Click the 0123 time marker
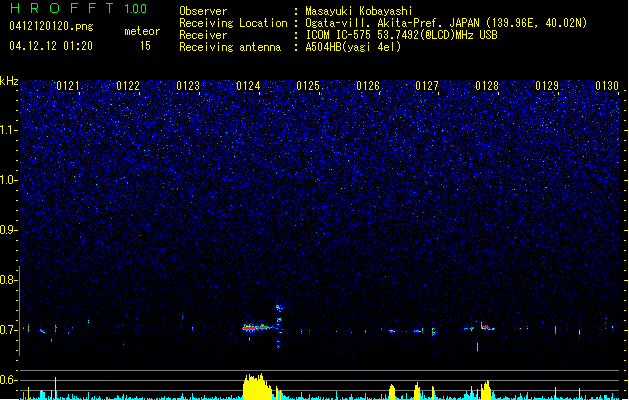629x400 pixels. point(188,86)
